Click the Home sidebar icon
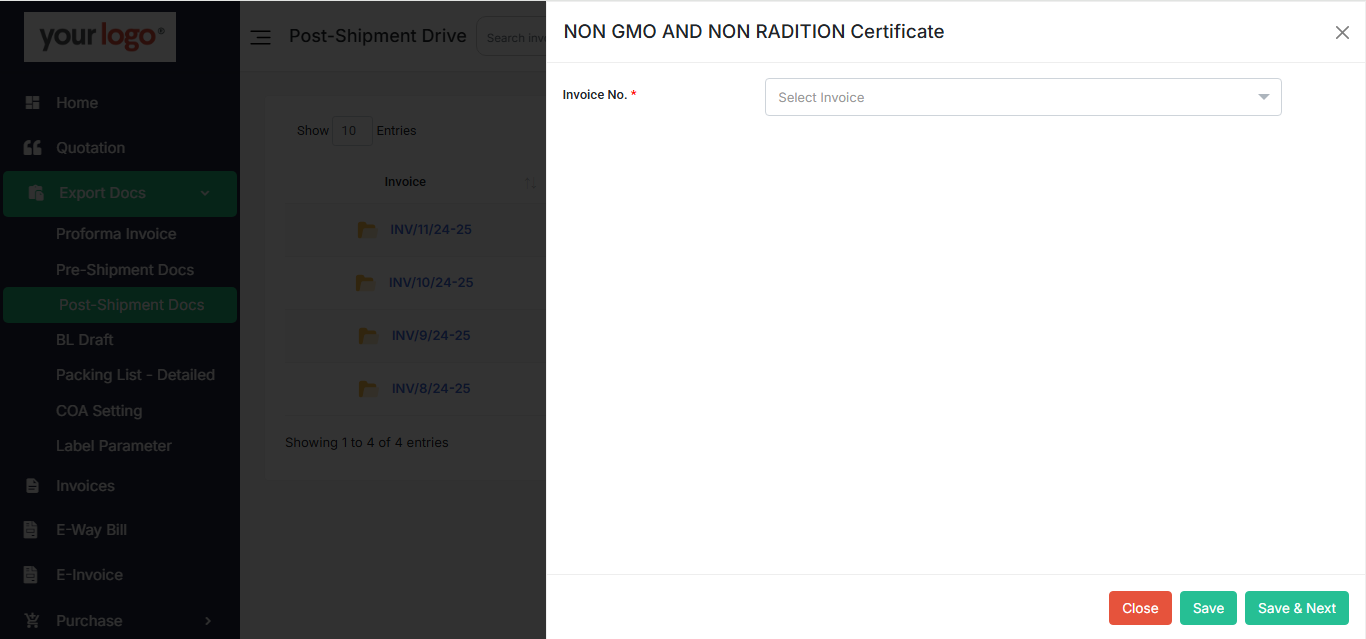 tap(32, 103)
